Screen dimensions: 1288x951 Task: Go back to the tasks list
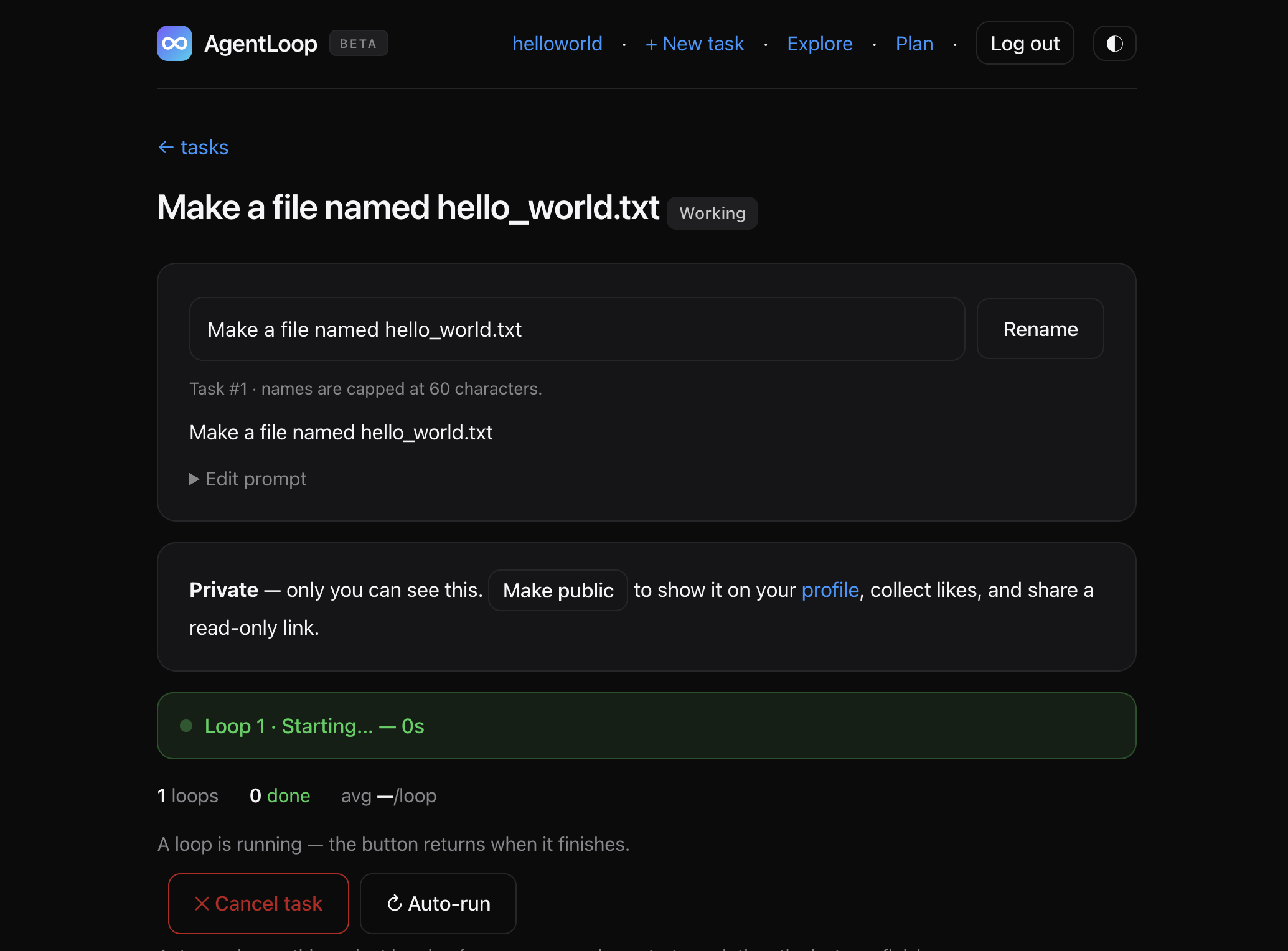click(194, 148)
